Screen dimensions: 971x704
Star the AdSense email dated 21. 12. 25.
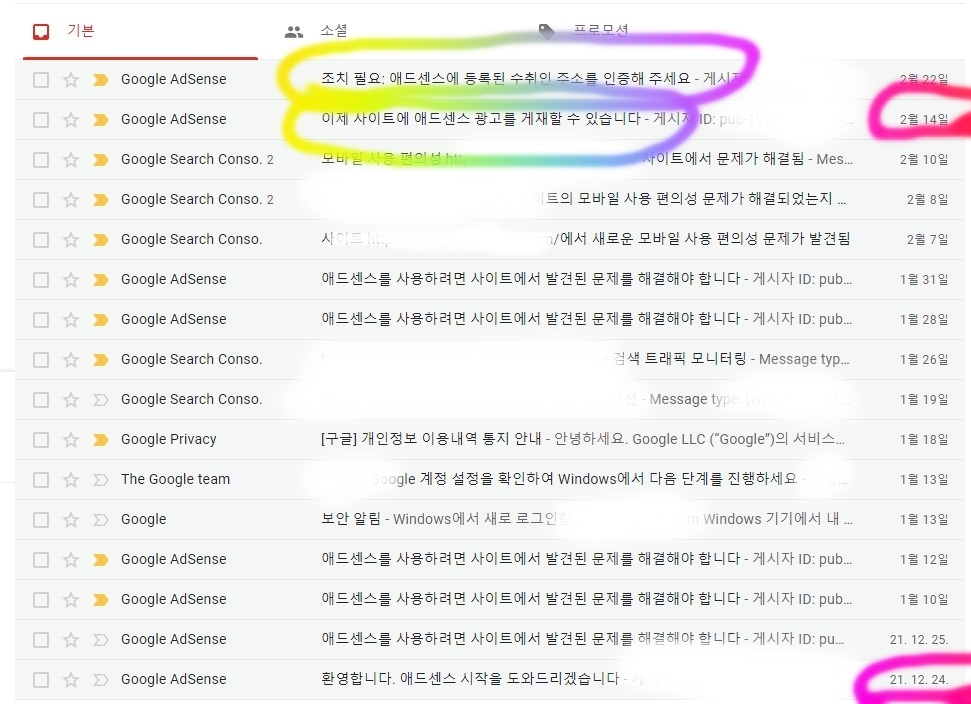71,640
